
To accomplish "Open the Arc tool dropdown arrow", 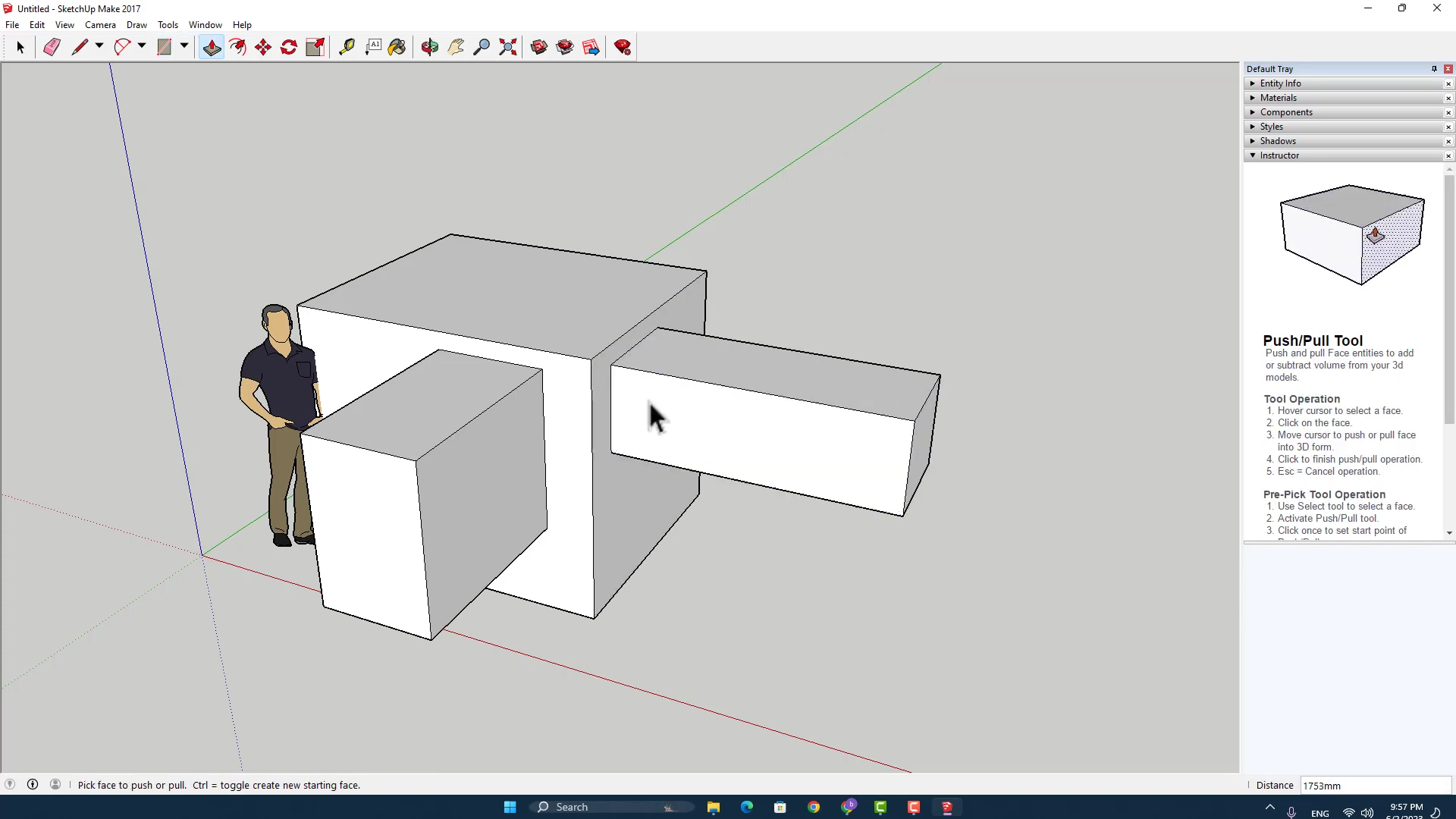I will [x=142, y=46].
